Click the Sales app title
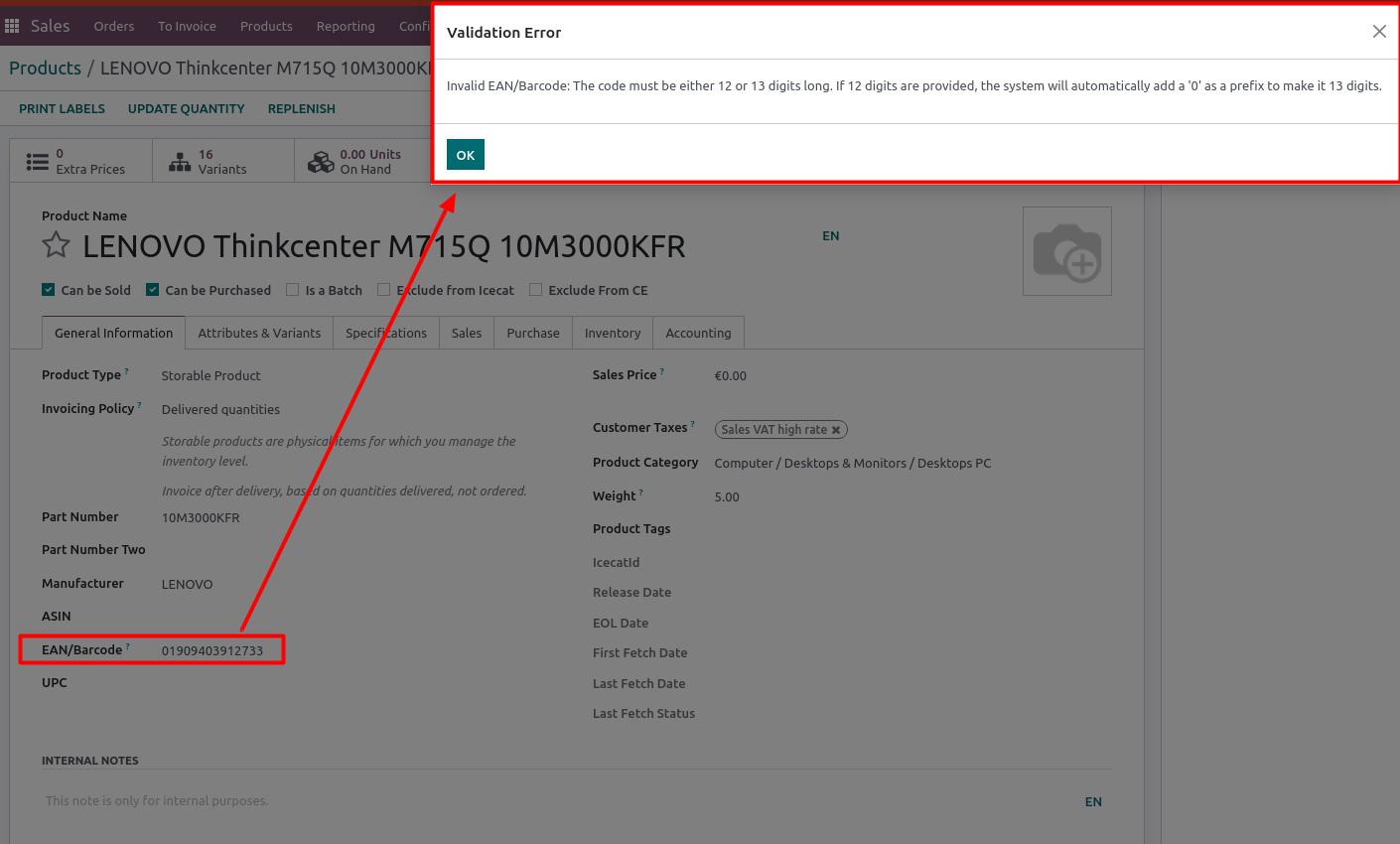 click(x=50, y=26)
